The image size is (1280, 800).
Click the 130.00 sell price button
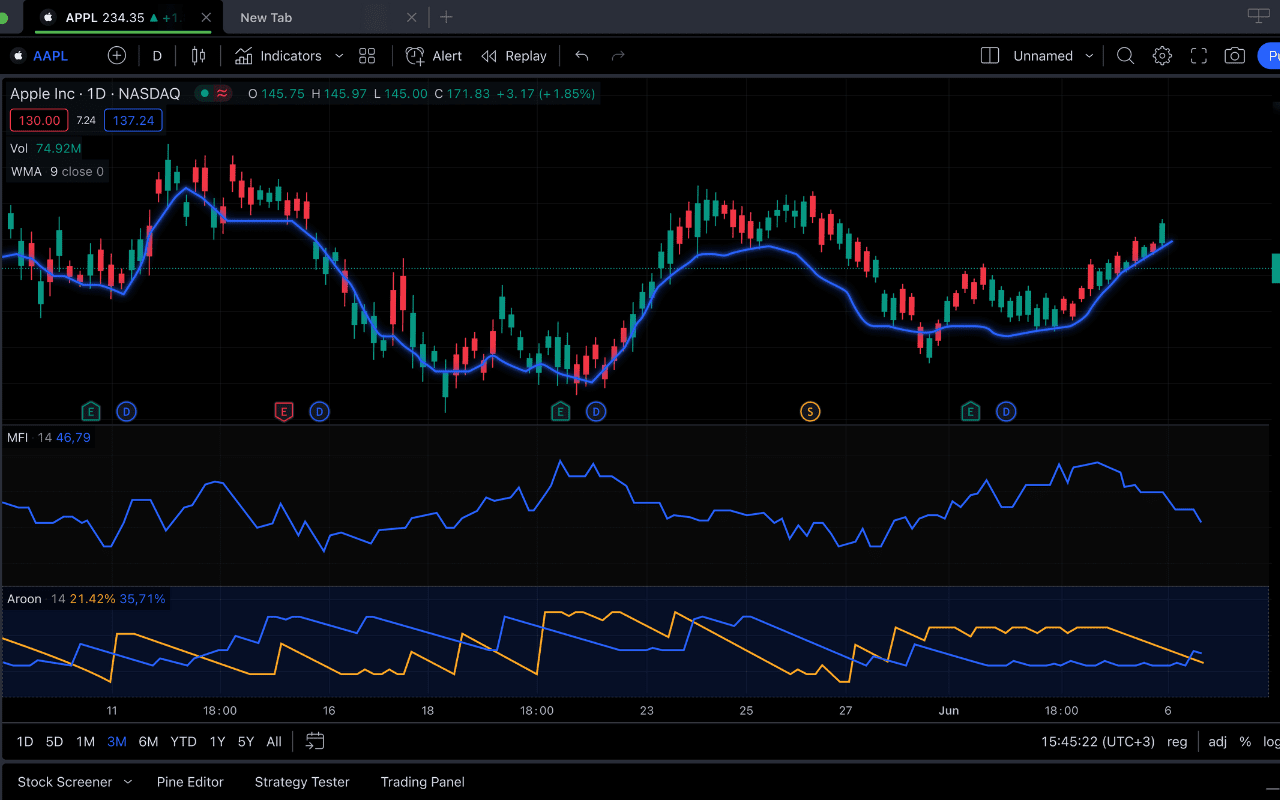pyautogui.click(x=39, y=120)
